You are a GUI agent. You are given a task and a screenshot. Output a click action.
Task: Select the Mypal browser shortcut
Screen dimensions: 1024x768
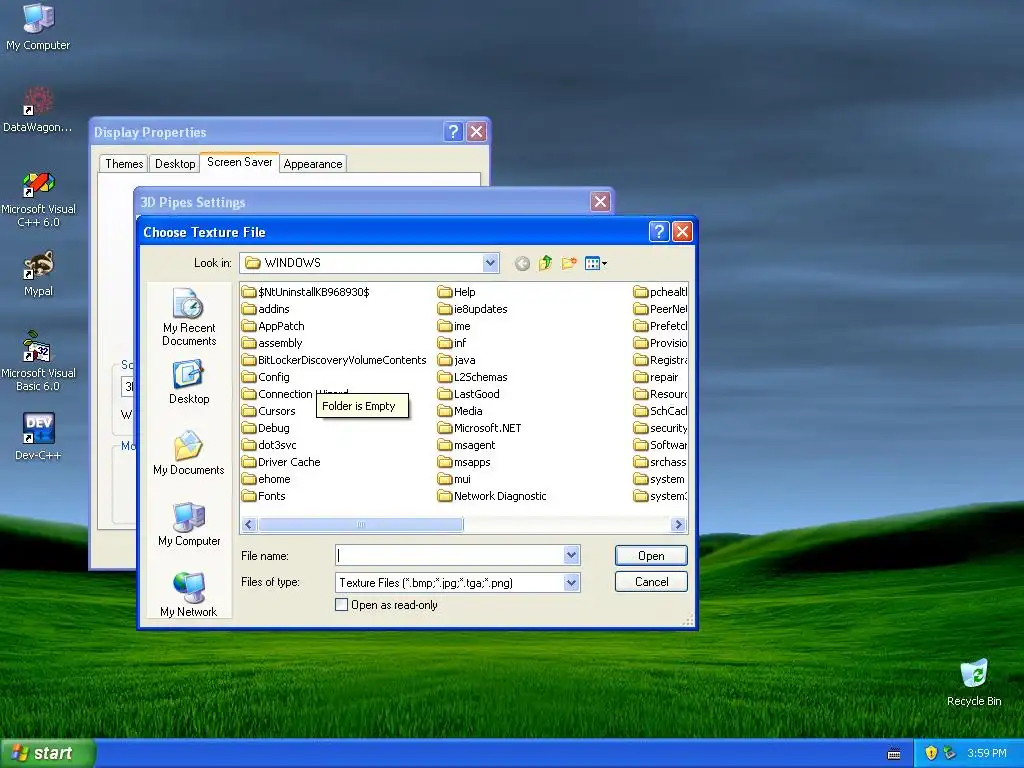(x=38, y=274)
